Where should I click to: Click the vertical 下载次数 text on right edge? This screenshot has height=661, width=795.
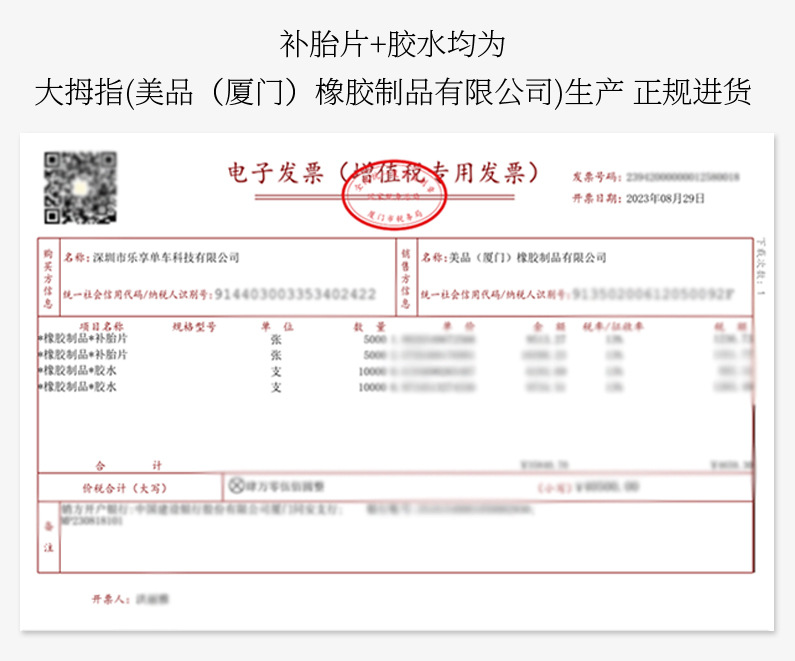[x=761, y=267]
